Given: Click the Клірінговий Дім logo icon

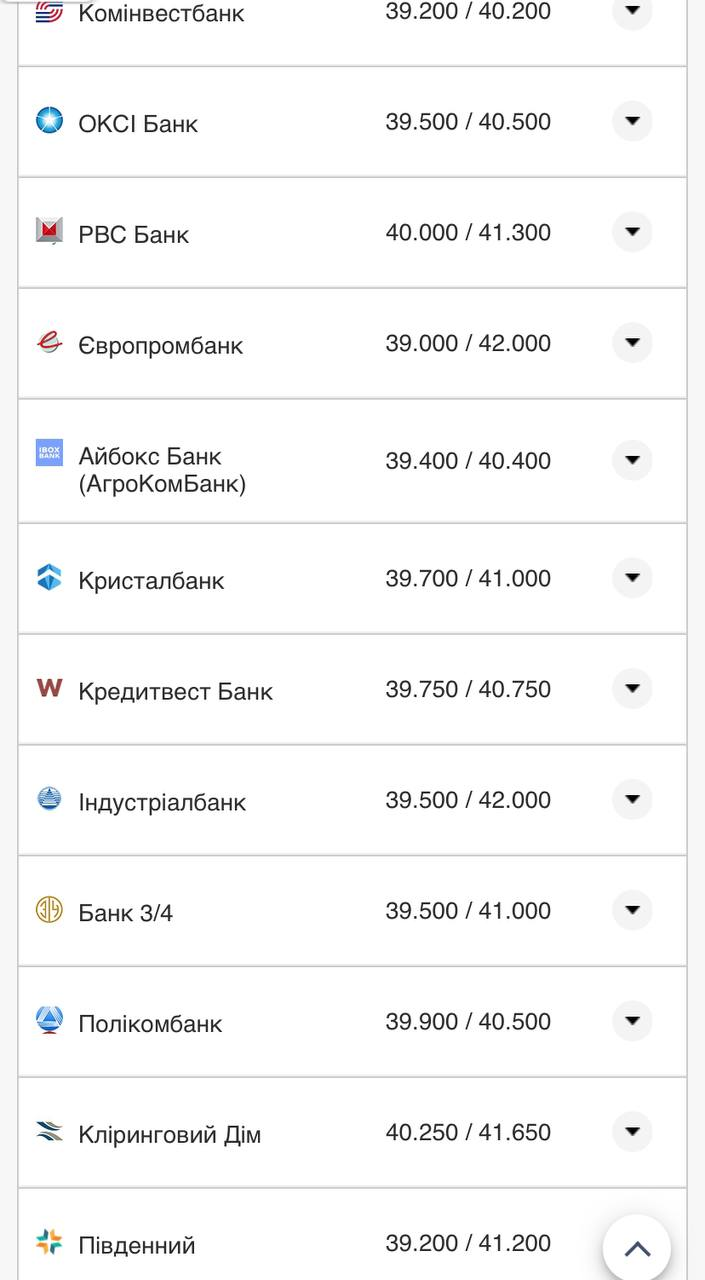Looking at the screenshot, I should click(49, 1132).
